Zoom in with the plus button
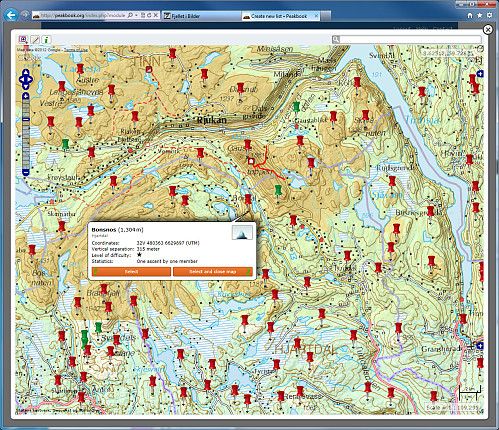The height and width of the screenshot is (430, 499). point(26,96)
